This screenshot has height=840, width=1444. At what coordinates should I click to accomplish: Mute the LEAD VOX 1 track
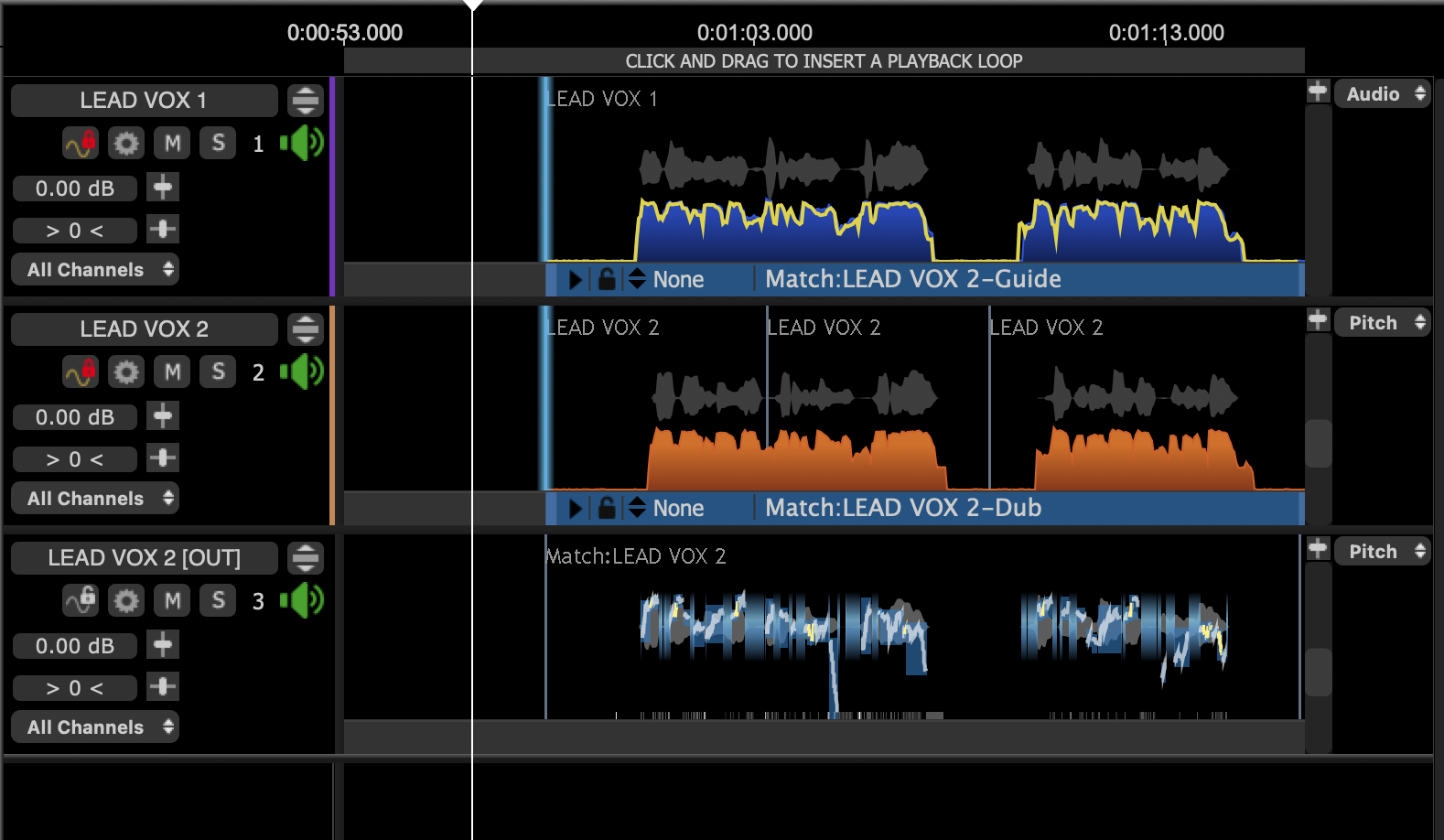[x=172, y=143]
